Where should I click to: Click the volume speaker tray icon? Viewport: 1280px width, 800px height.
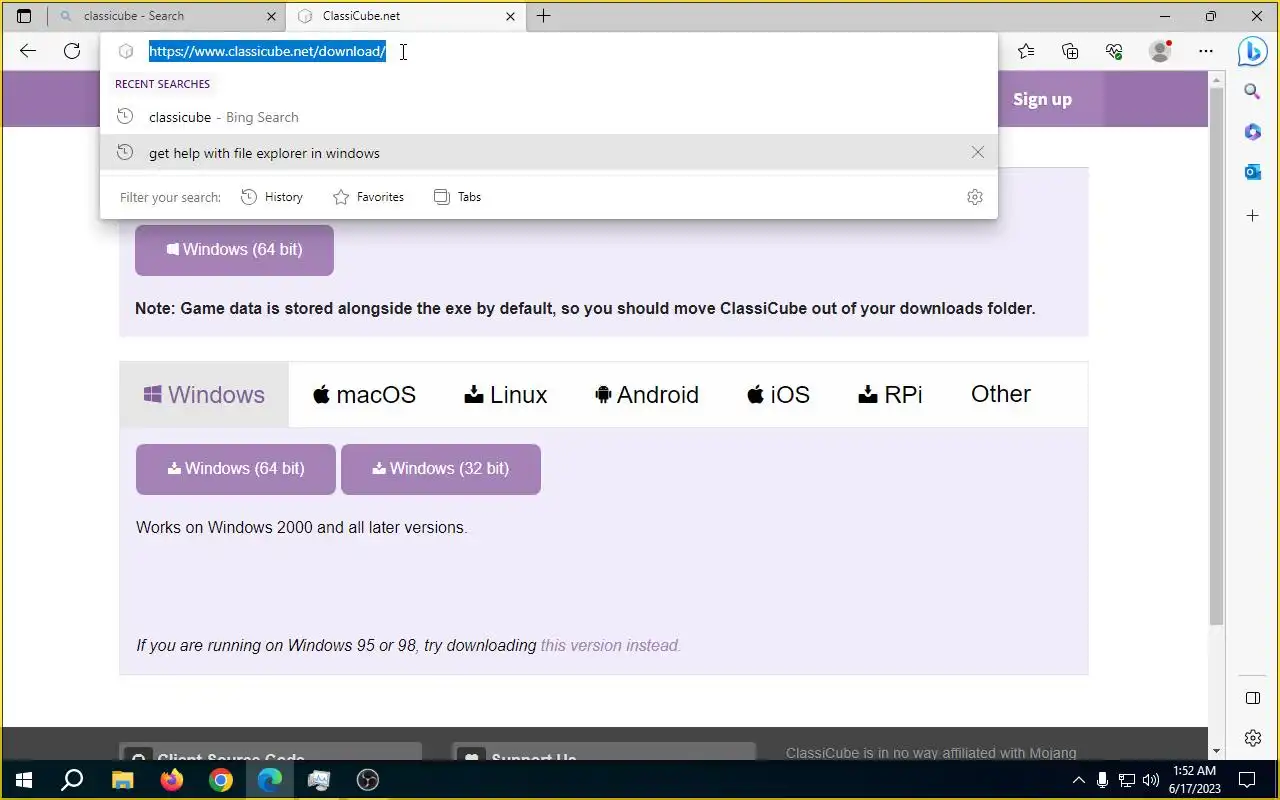click(x=1151, y=780)
